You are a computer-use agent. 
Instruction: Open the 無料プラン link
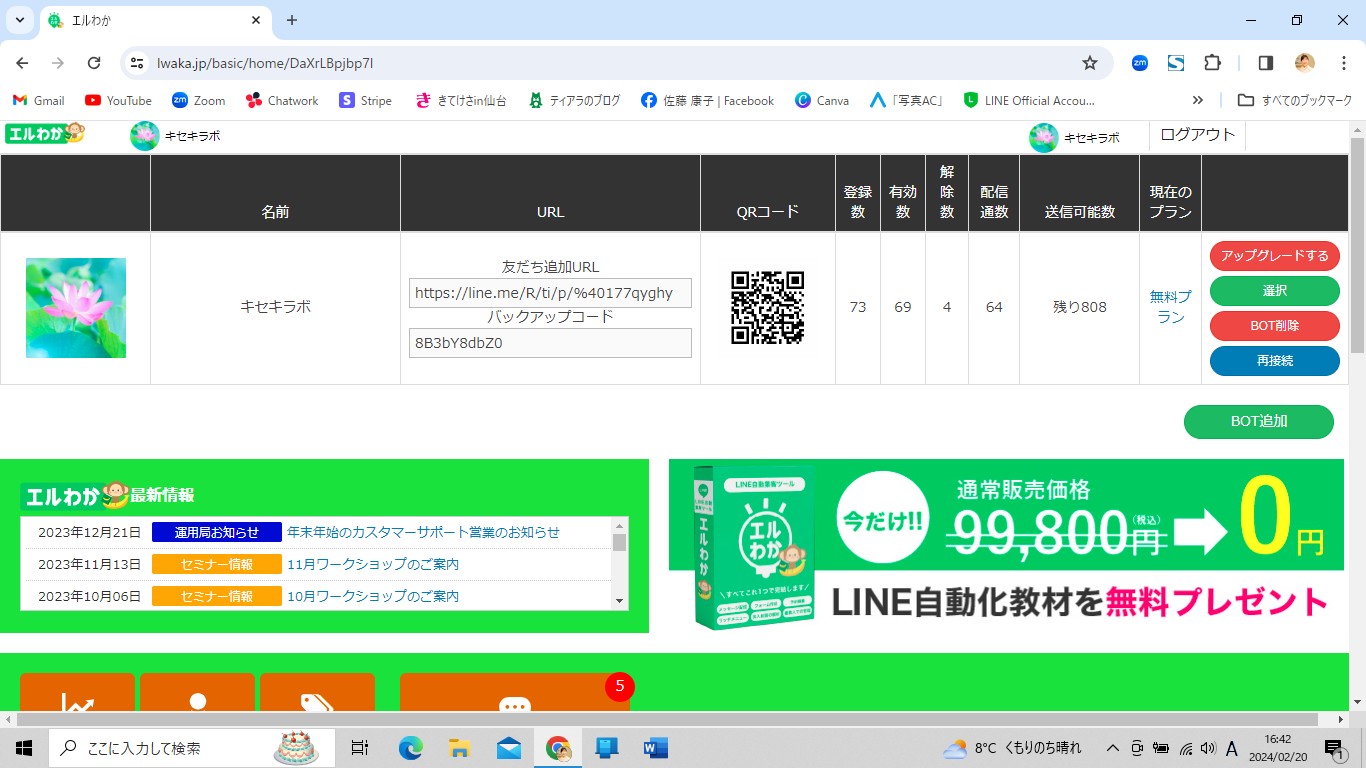pyautogui.click(x=1170, y=307)
